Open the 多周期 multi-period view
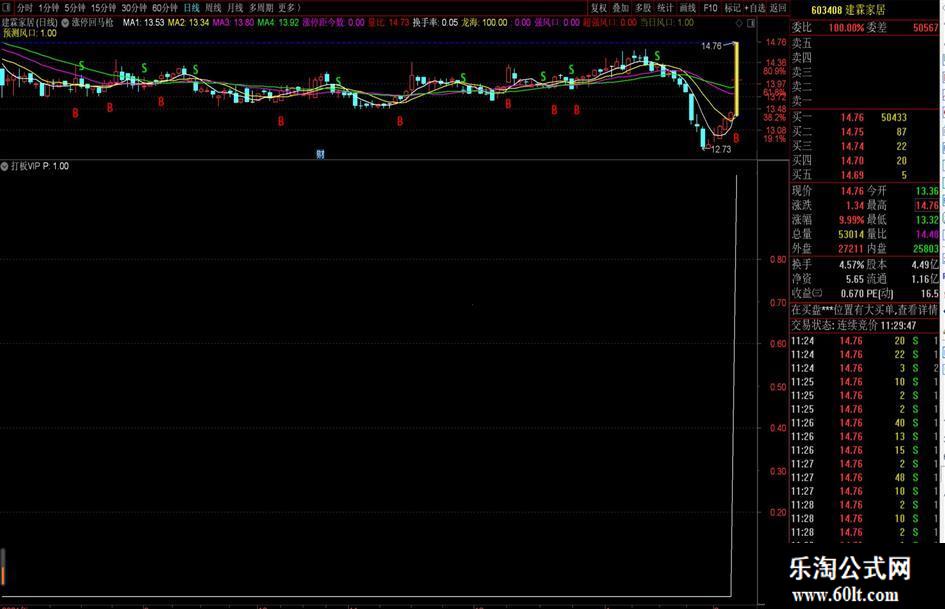This screenshot has width=945, height=609. 261,8
